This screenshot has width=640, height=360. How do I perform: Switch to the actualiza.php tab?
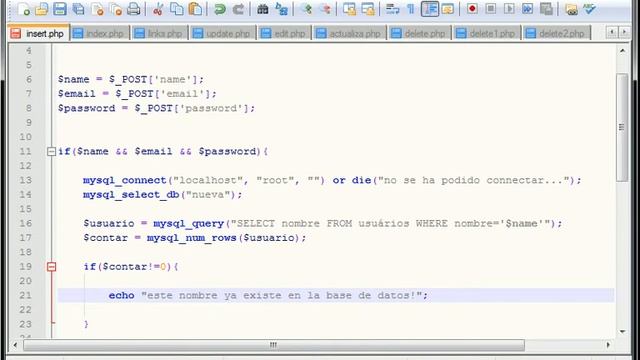click(x=349, y=33)
